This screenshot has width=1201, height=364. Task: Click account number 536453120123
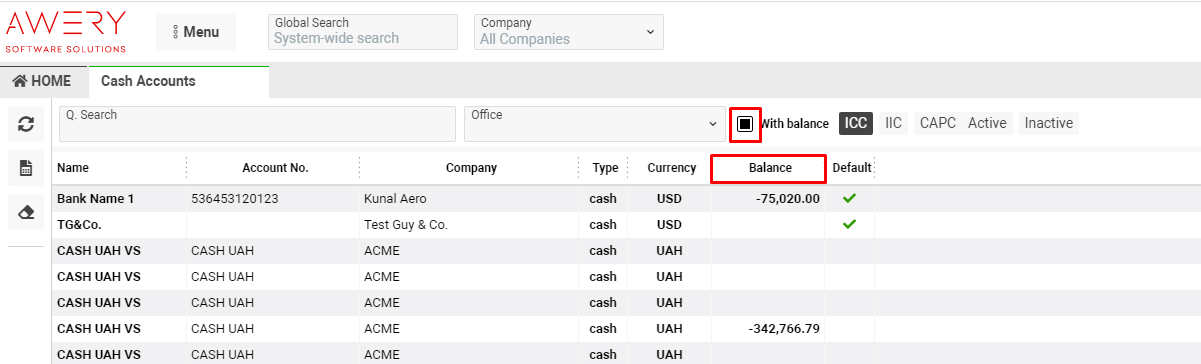tap(234, 199)
